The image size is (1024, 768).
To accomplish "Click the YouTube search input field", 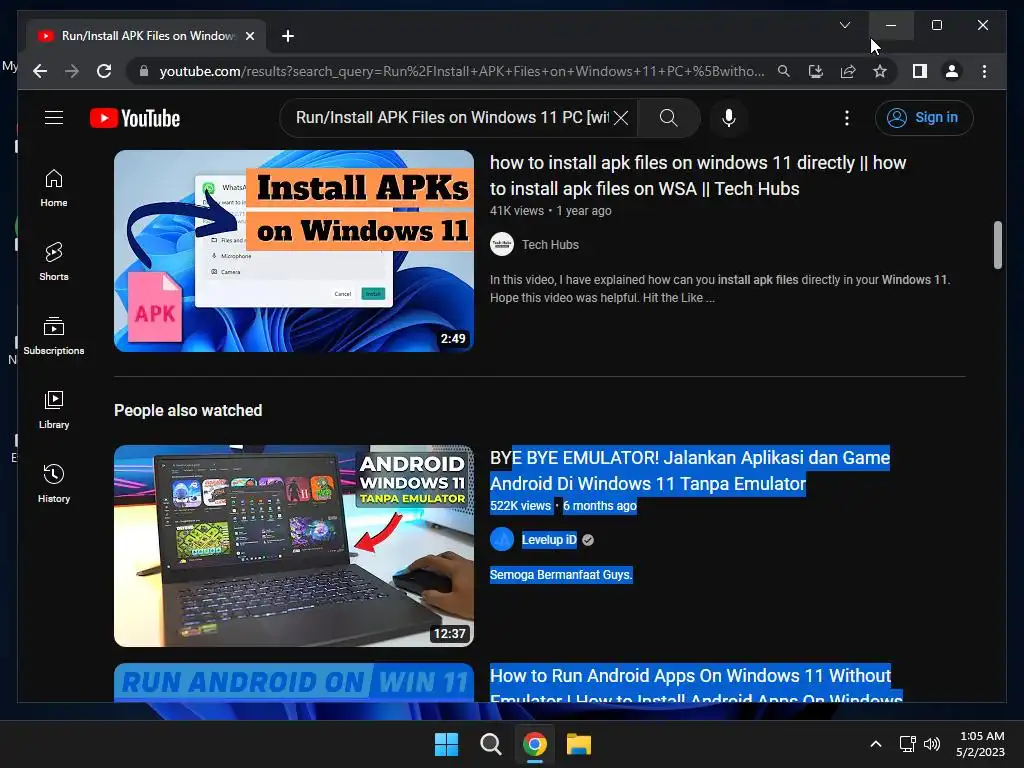I will click(x=451, y=118).
